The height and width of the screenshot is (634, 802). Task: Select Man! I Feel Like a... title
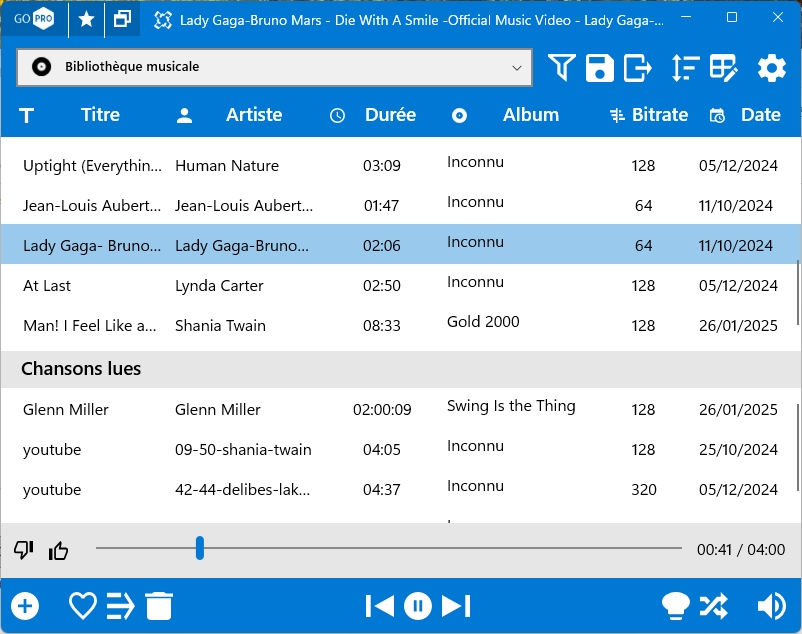pos(90,326)
